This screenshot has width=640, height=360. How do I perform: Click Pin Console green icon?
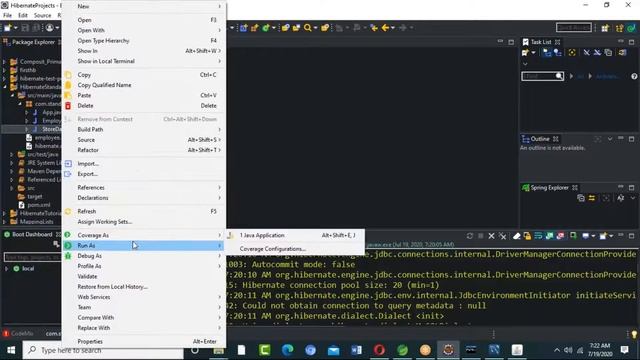(x=573, y=236)
